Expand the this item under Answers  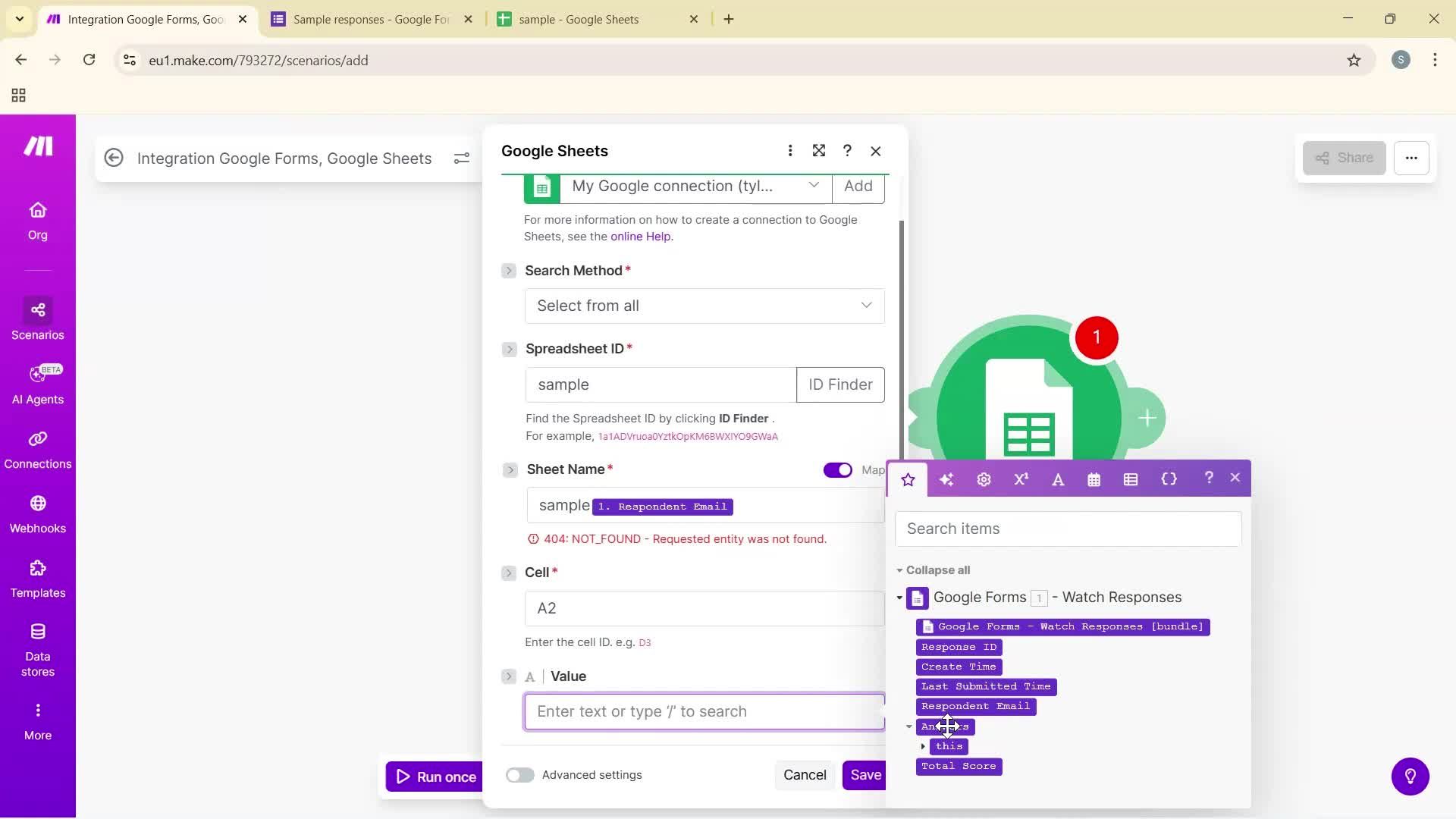click(924, 746)
